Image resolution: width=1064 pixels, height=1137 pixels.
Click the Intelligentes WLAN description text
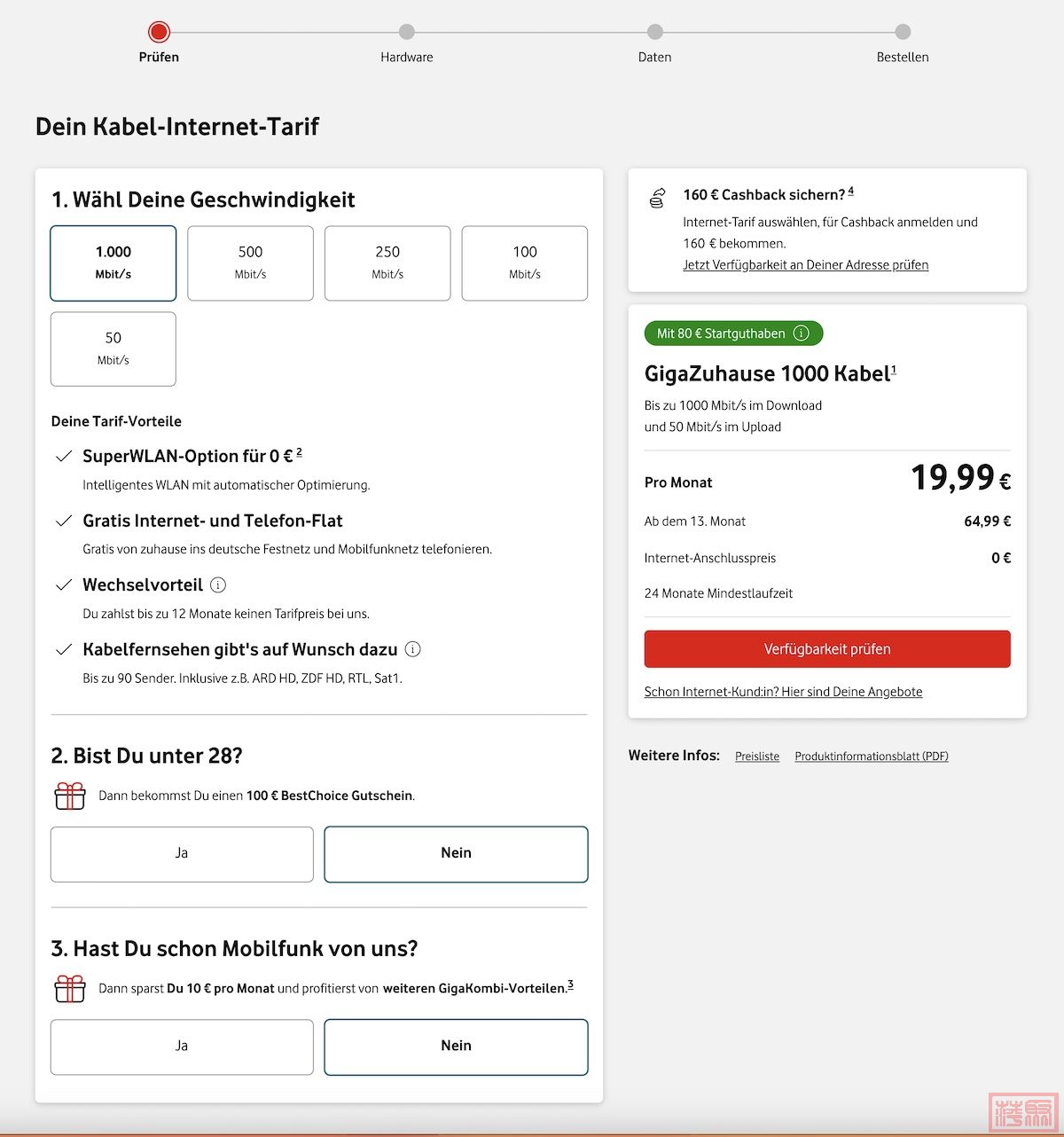226,485
